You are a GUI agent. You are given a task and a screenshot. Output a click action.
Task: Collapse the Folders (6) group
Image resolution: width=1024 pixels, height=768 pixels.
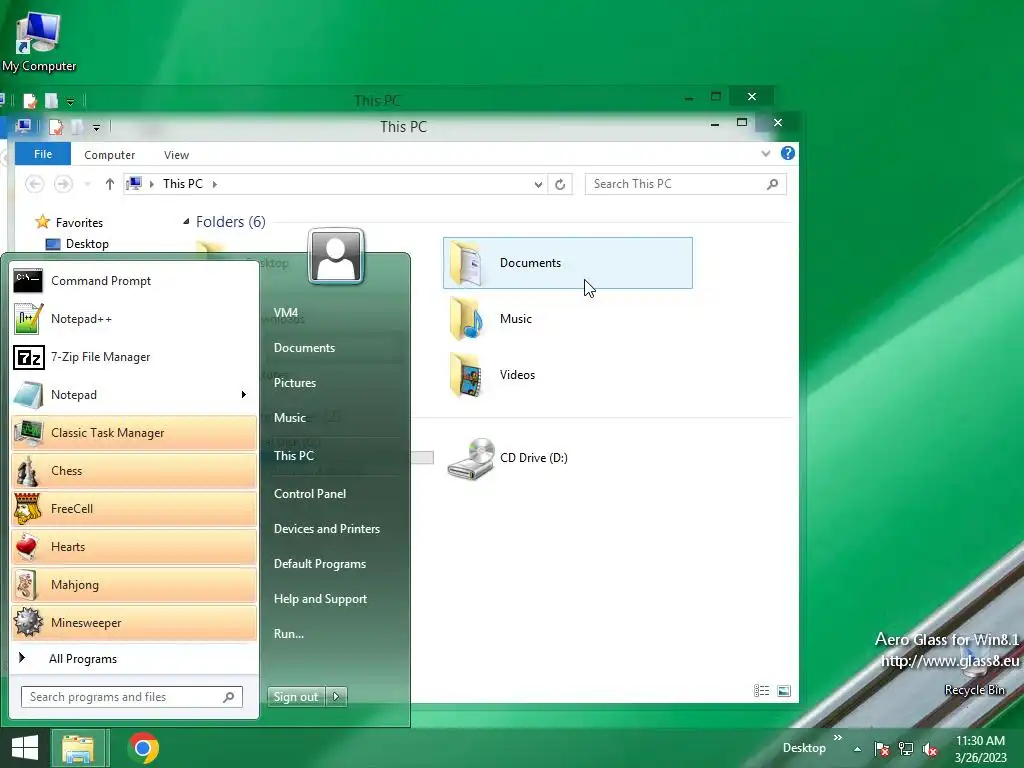click(186, 222)
